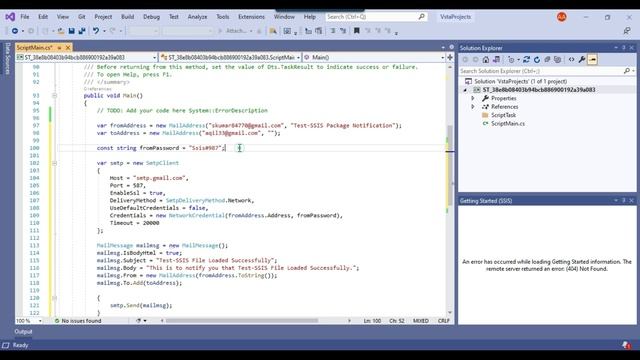Click the Save icon in the toolbar
The height and width of the screenshot is (360, 640).
(x=71, y=31)
